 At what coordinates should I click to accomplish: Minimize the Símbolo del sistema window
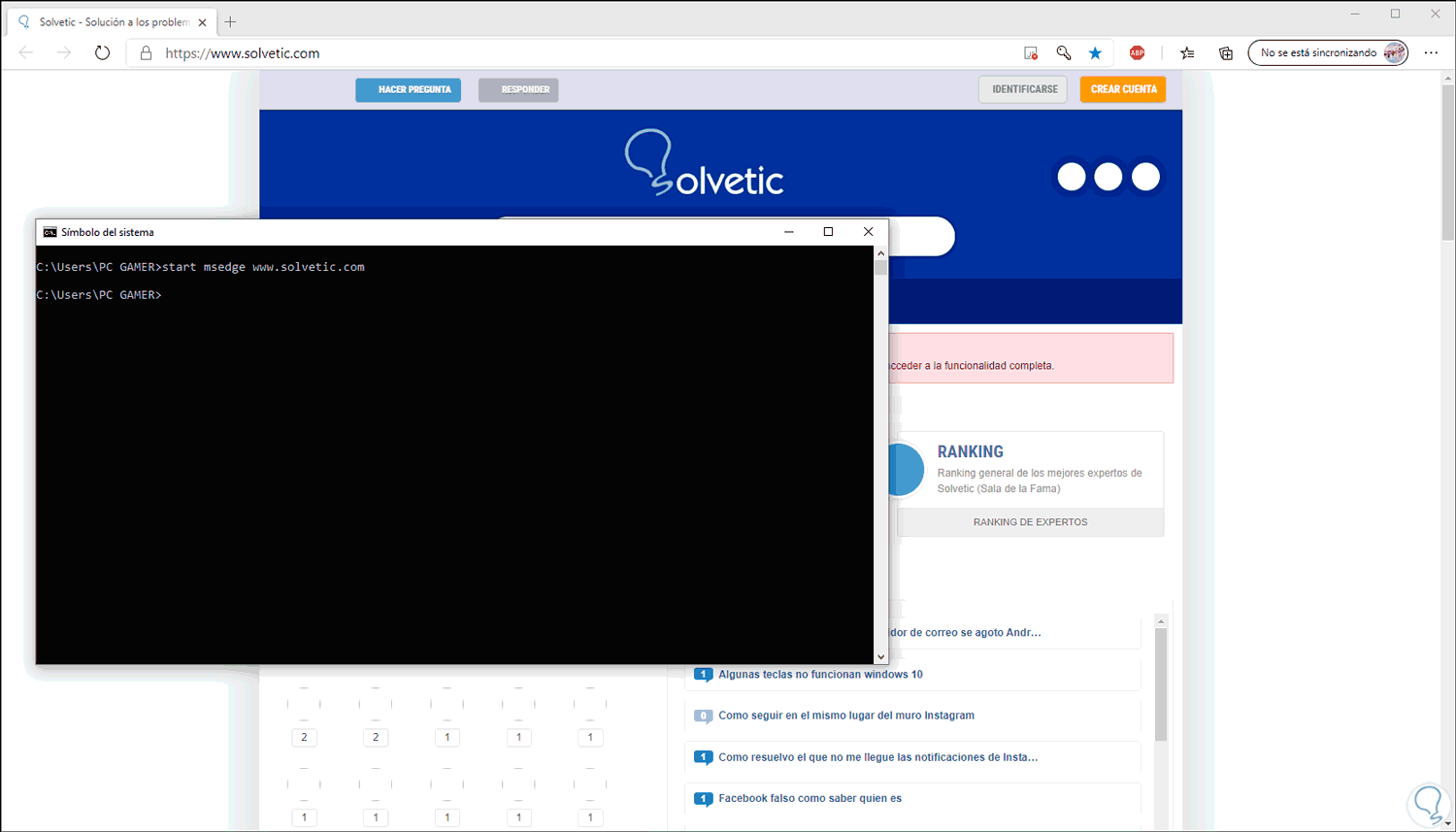coord(789,232)
